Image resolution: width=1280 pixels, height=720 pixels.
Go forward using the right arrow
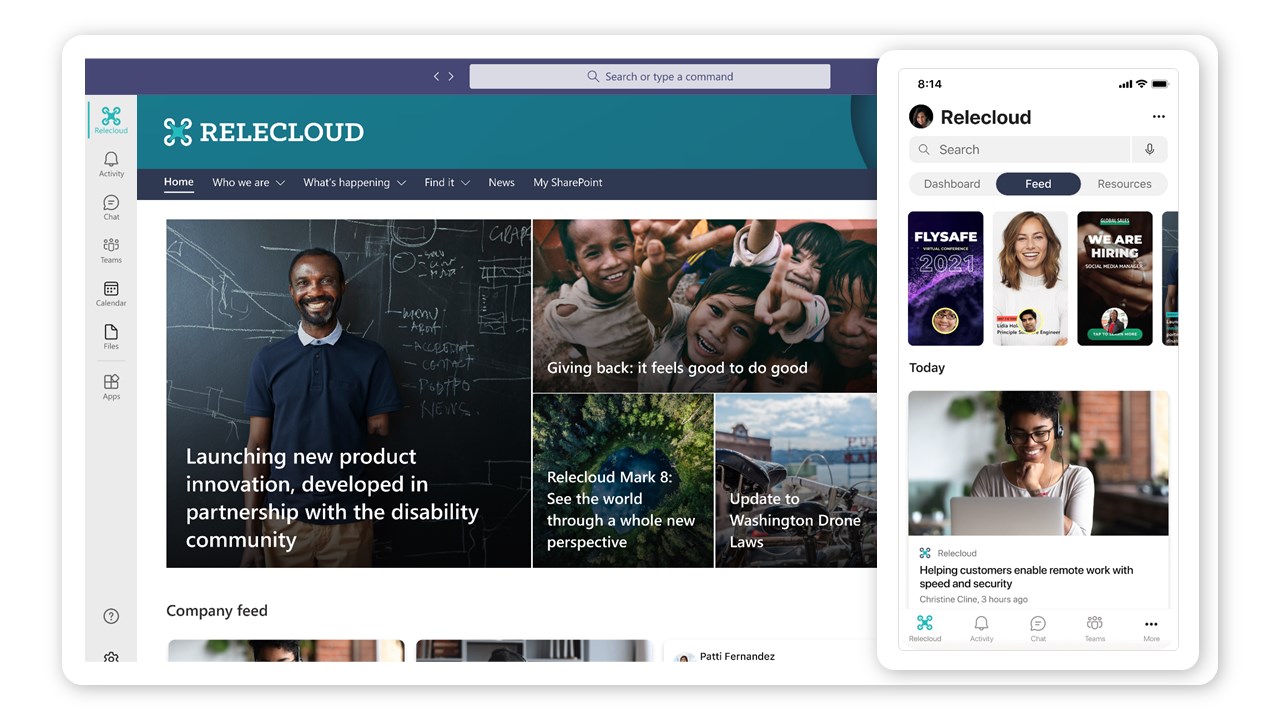click(x=451, y=76)
